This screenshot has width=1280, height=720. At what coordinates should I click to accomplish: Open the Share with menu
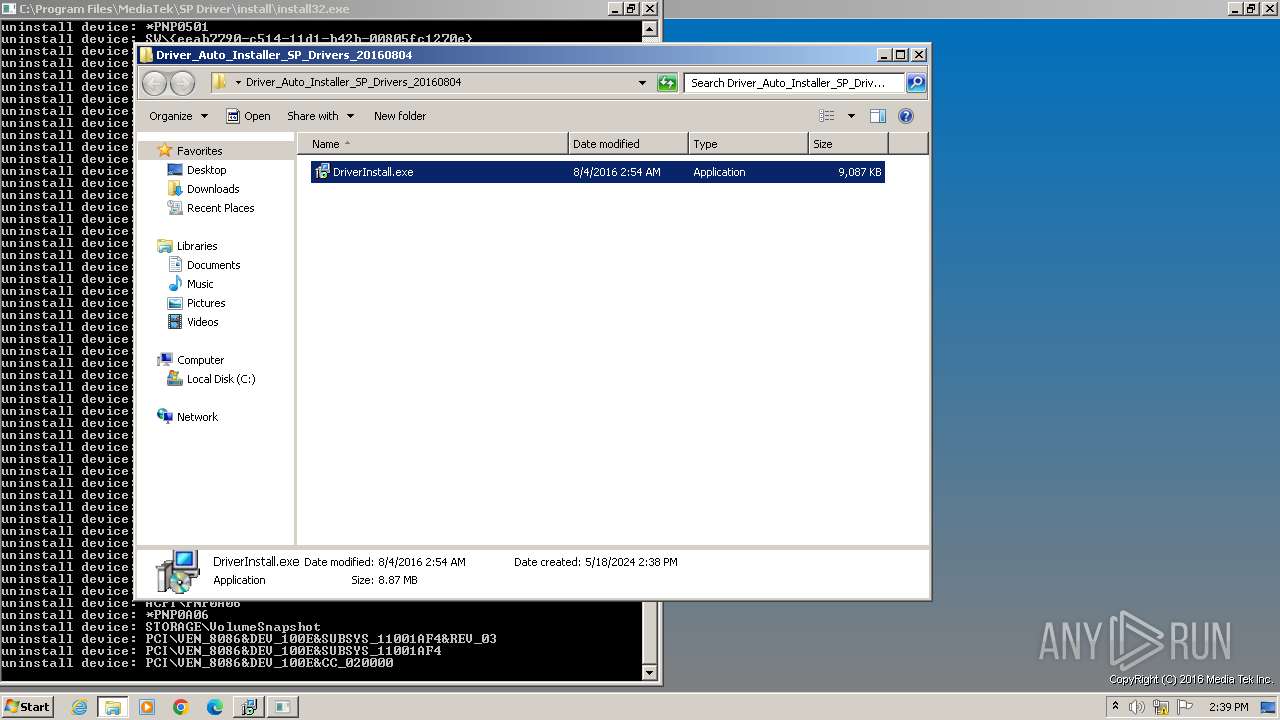[x=320, y=116]
